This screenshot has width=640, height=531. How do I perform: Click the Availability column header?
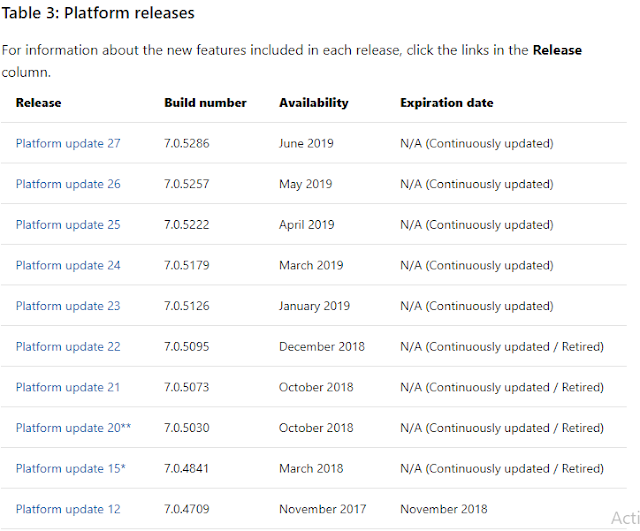click(x=313, y=103)
